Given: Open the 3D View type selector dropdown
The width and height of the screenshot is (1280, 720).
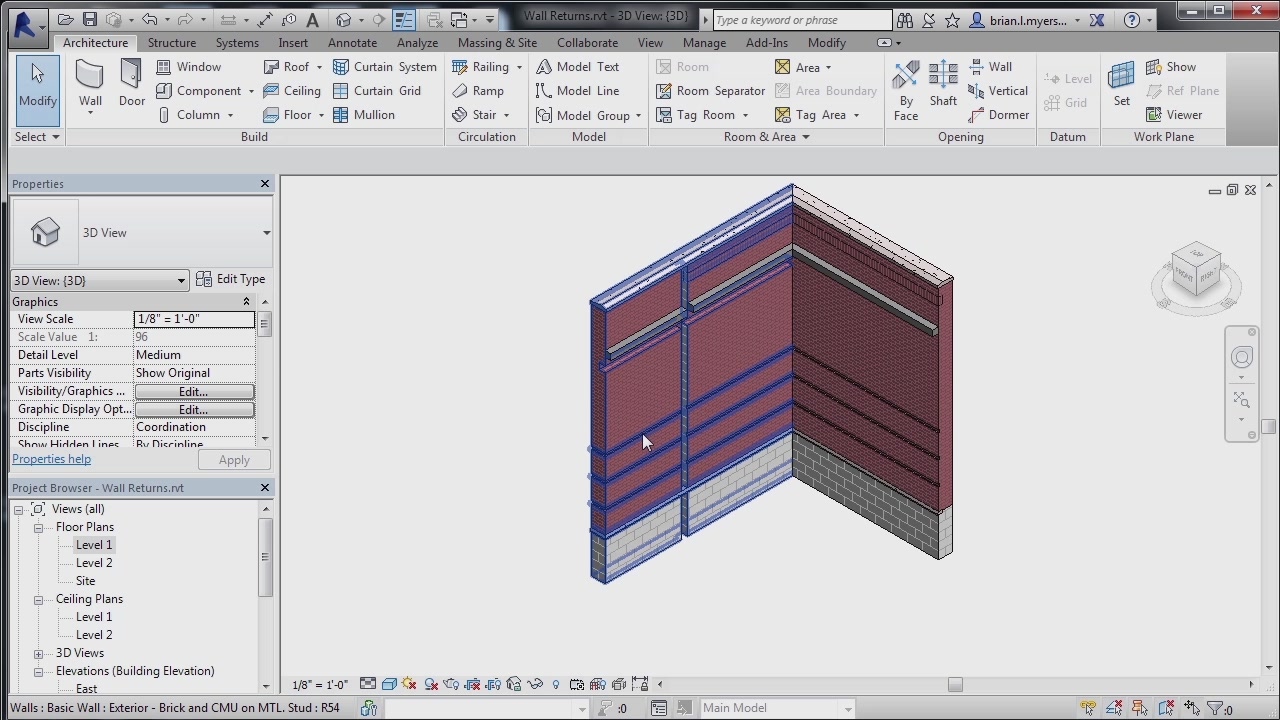Looking at the screenshot, I should (x=266, y=233).
